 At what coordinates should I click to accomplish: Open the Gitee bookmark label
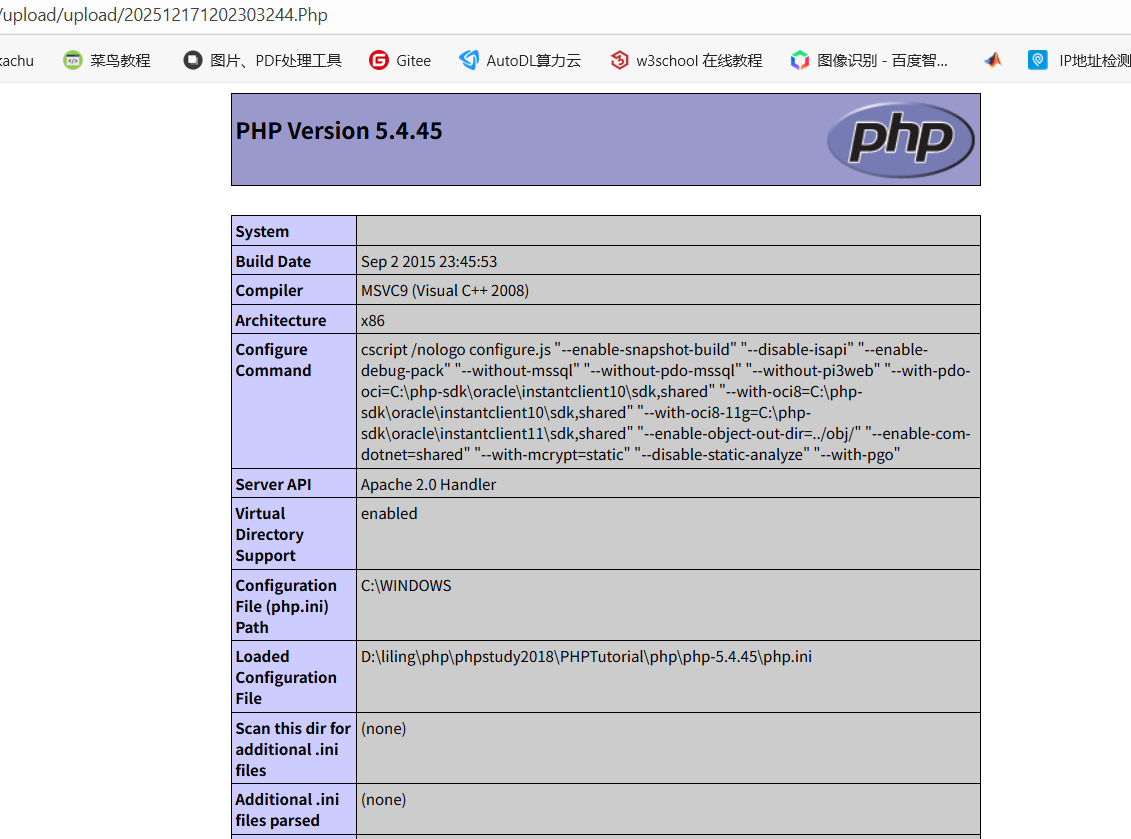coord(413,61)
